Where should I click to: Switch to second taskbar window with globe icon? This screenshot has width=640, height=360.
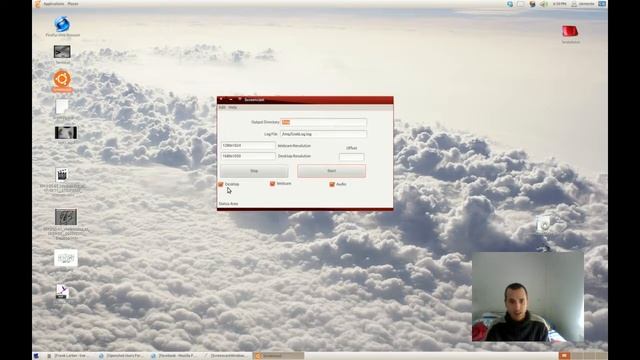[121, 356]
